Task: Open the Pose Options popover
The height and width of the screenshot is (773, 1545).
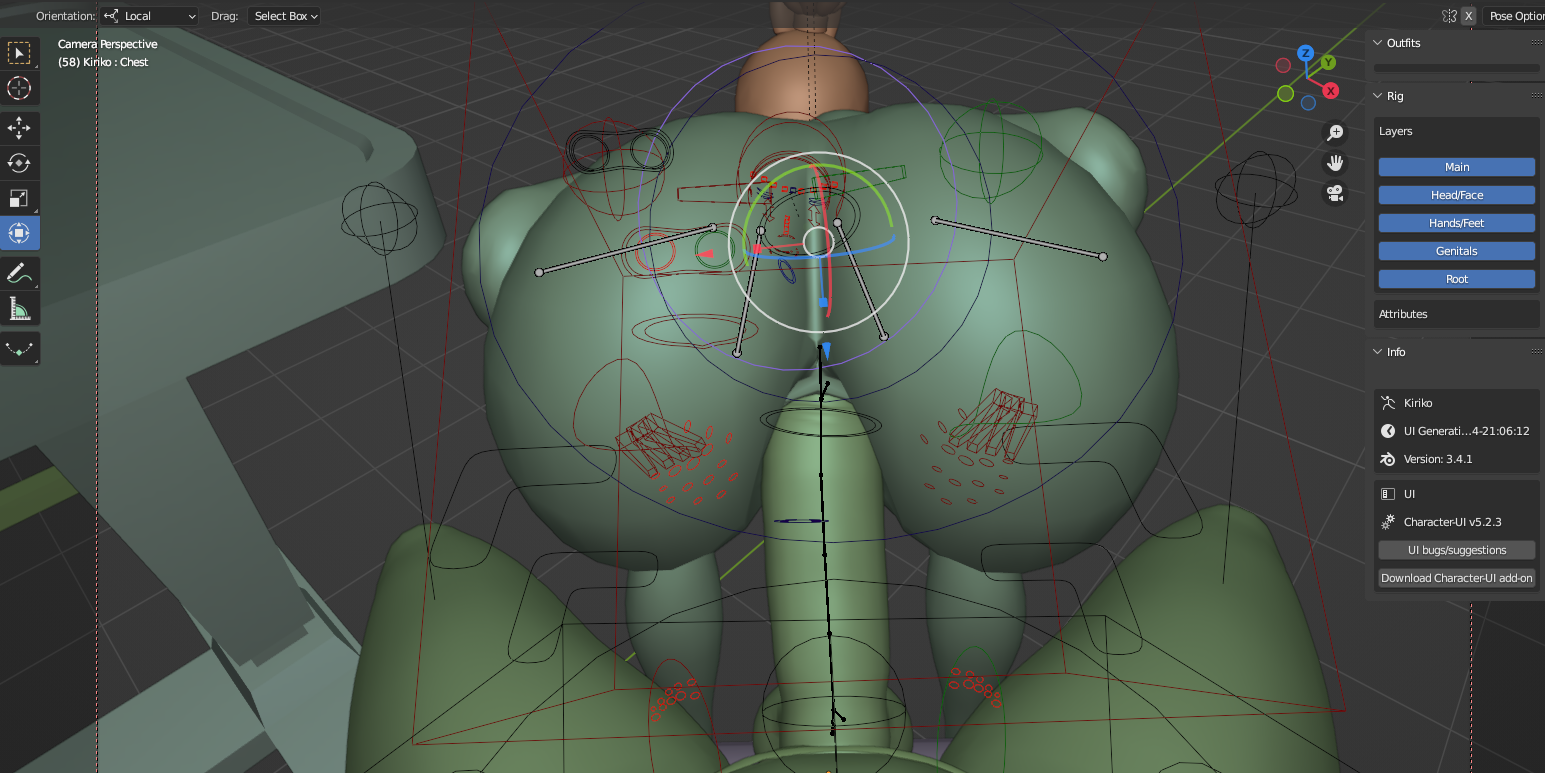Action: 1514,16
